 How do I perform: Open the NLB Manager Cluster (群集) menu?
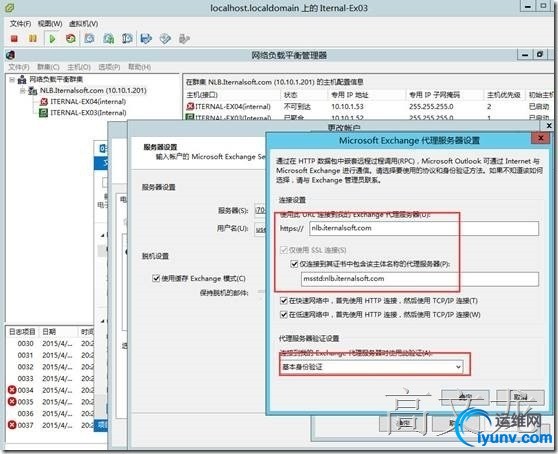(x=48, y=67)
